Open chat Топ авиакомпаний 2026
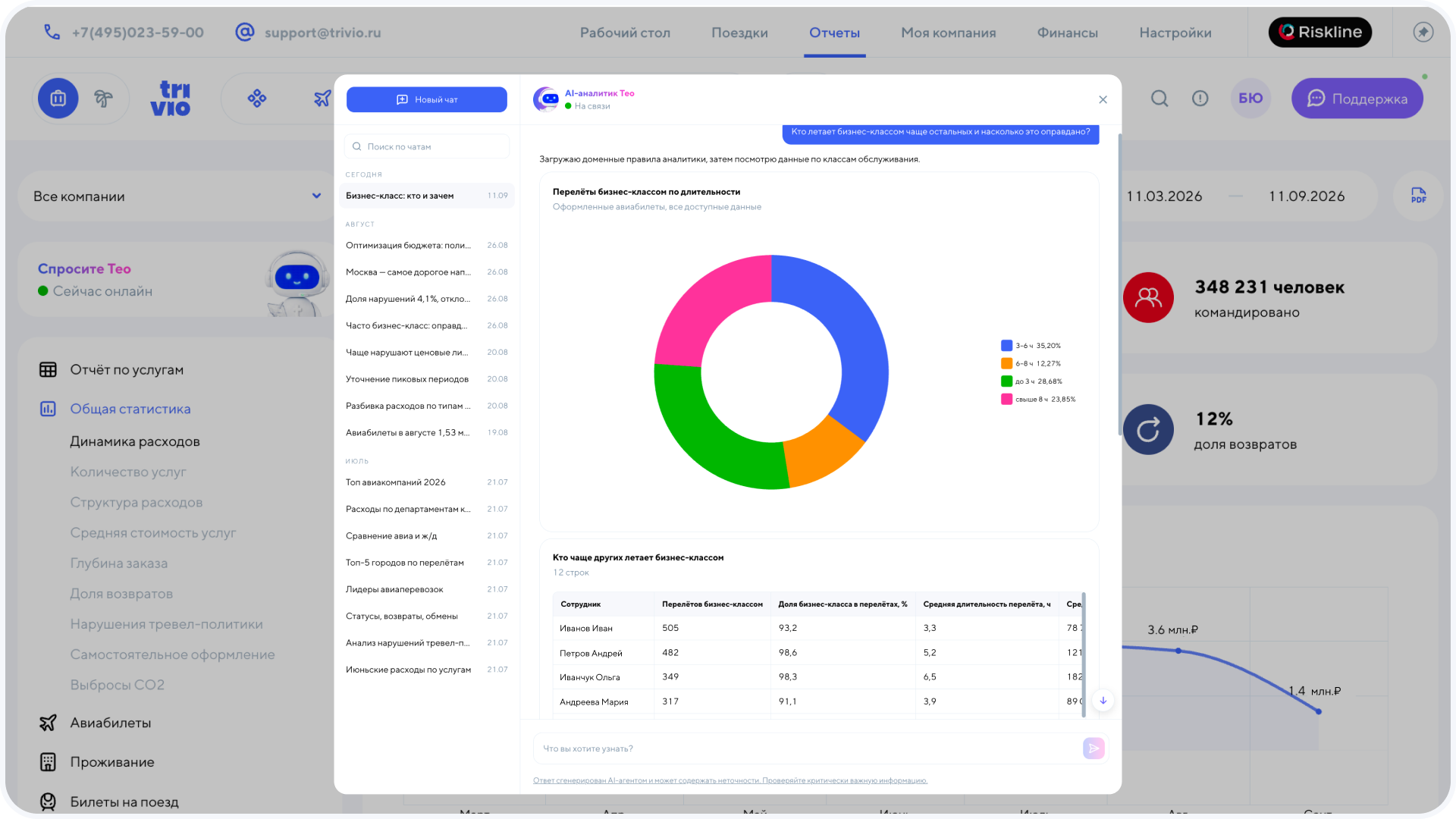The image size is (1456, 819). pyautogui.click(x=427, y=482)
